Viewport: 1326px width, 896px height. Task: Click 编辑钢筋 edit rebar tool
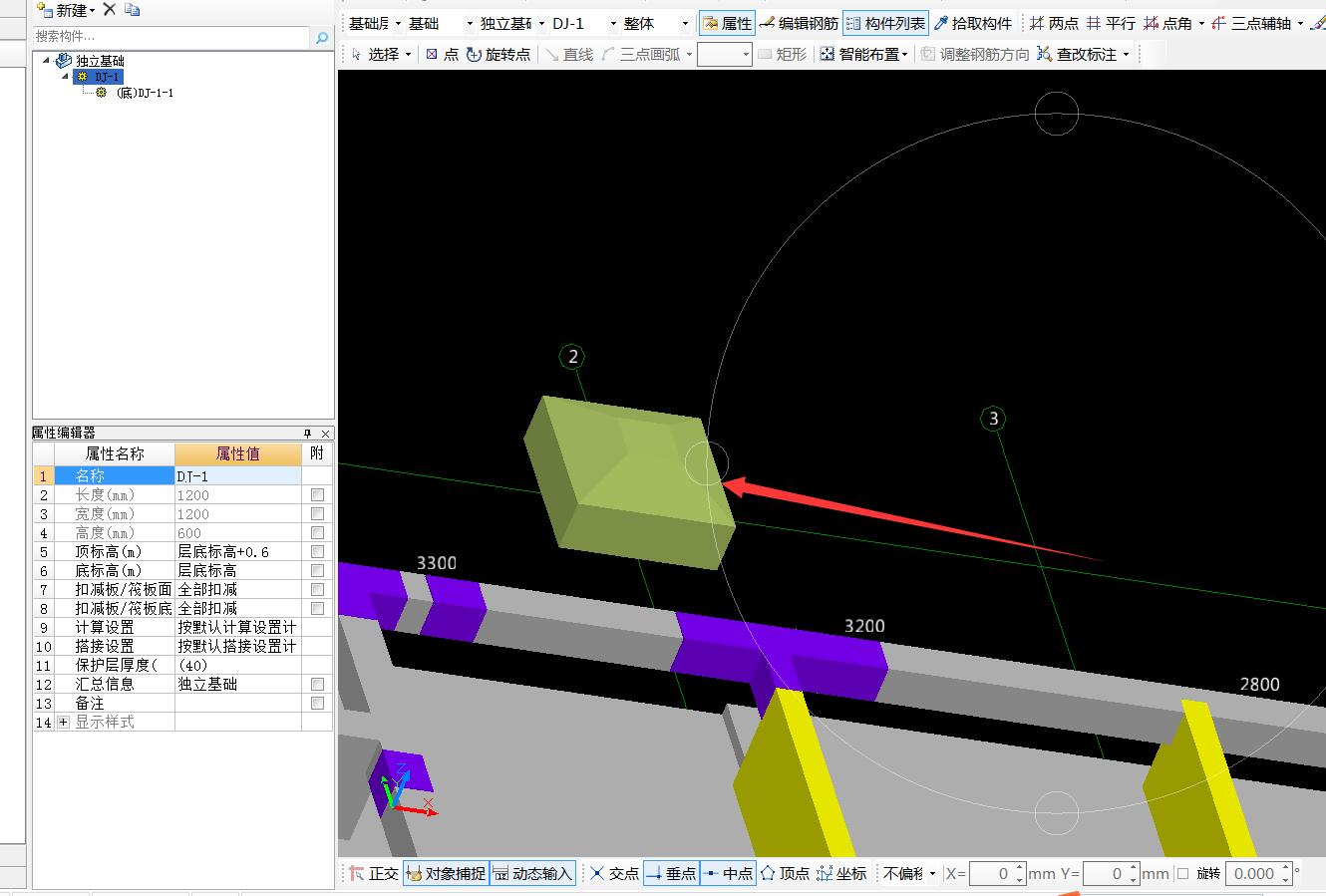(799, 23)
